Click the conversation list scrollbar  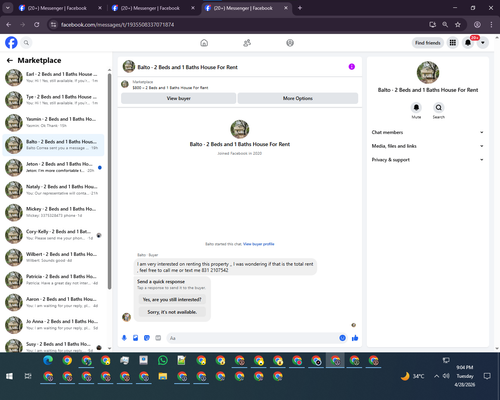click(x=109, y=181)
